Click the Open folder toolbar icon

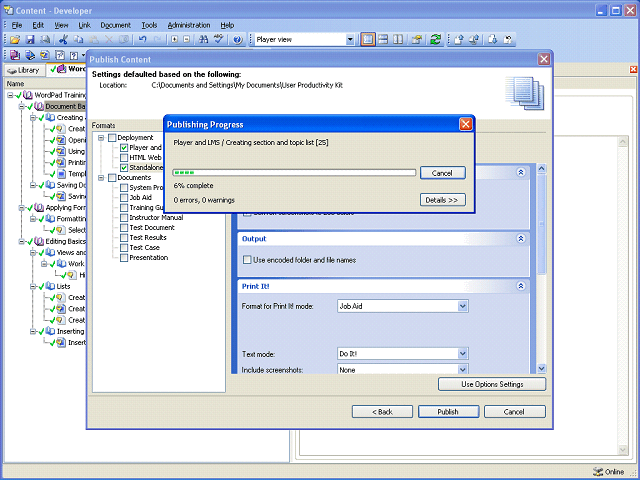[15, 40]
